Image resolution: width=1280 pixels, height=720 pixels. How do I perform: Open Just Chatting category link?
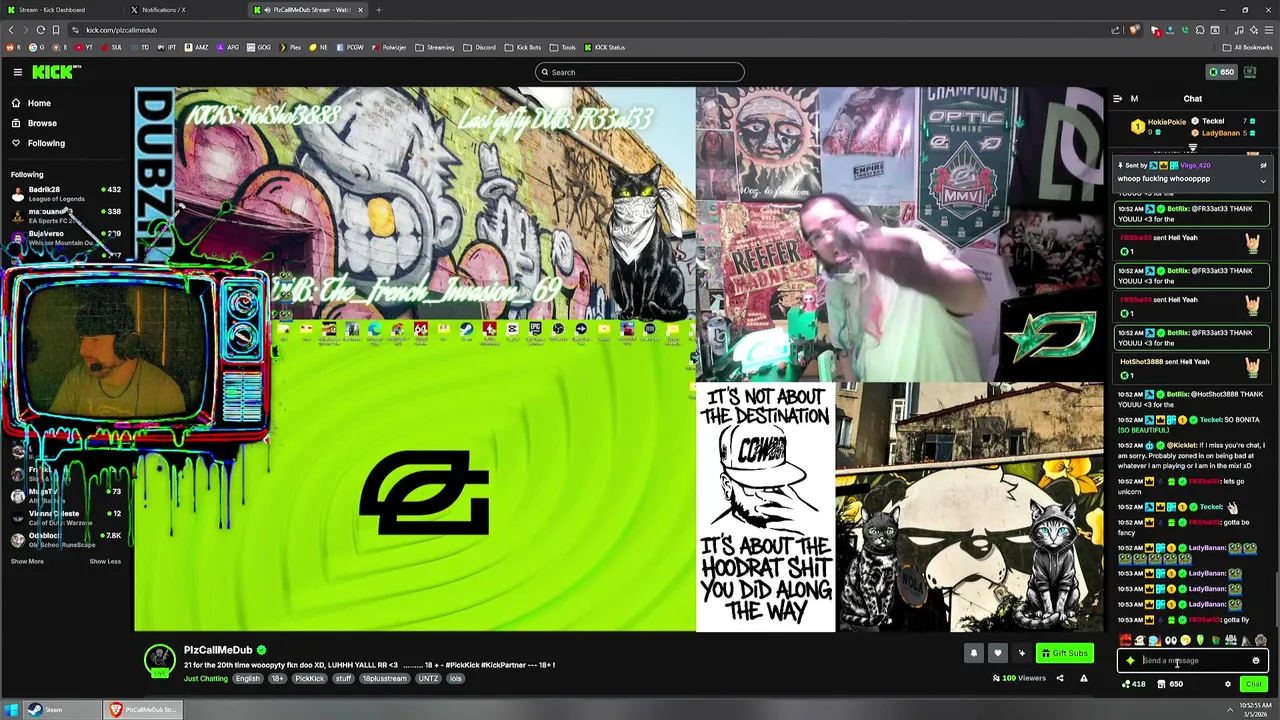click(x=206, y=678)
